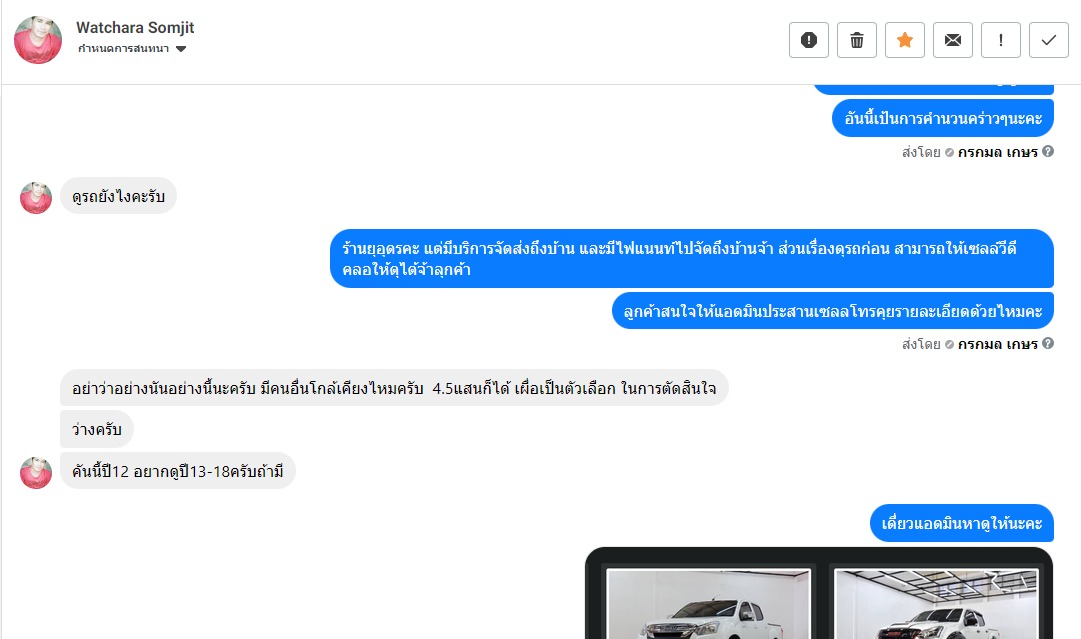This screenshot has height=639, width=1081.
Task: Expand the conversation assignment dropdown arrow
Action: (x=181, y=49)
